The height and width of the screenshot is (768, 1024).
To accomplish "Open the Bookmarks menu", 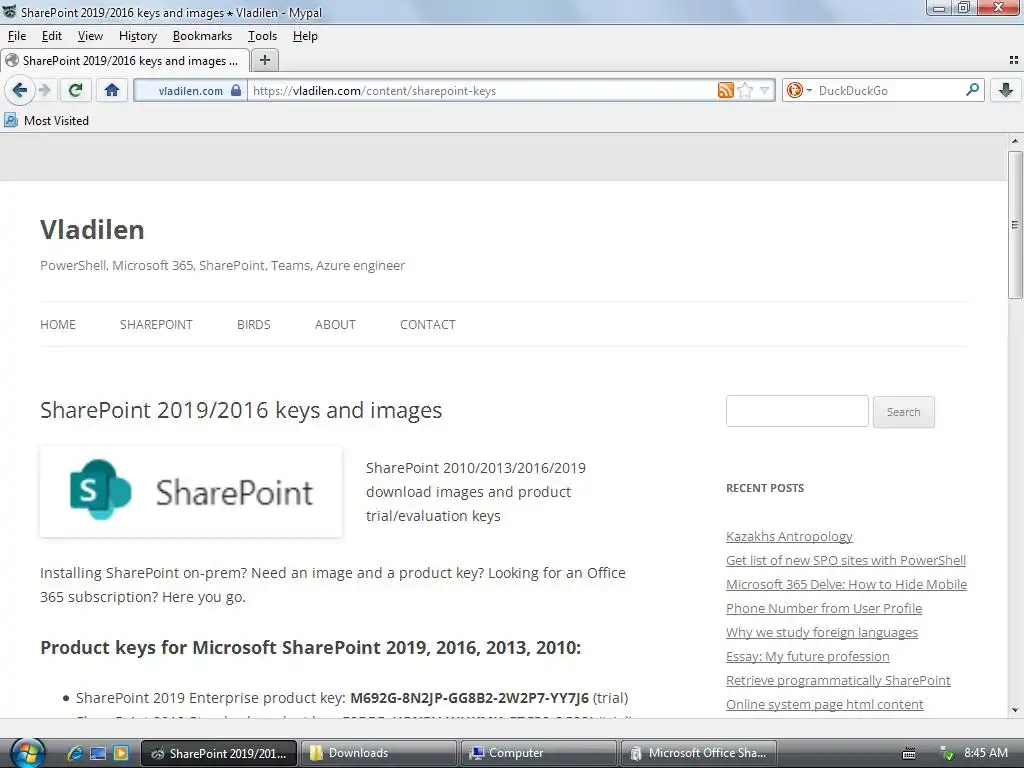I will (202, 36).
